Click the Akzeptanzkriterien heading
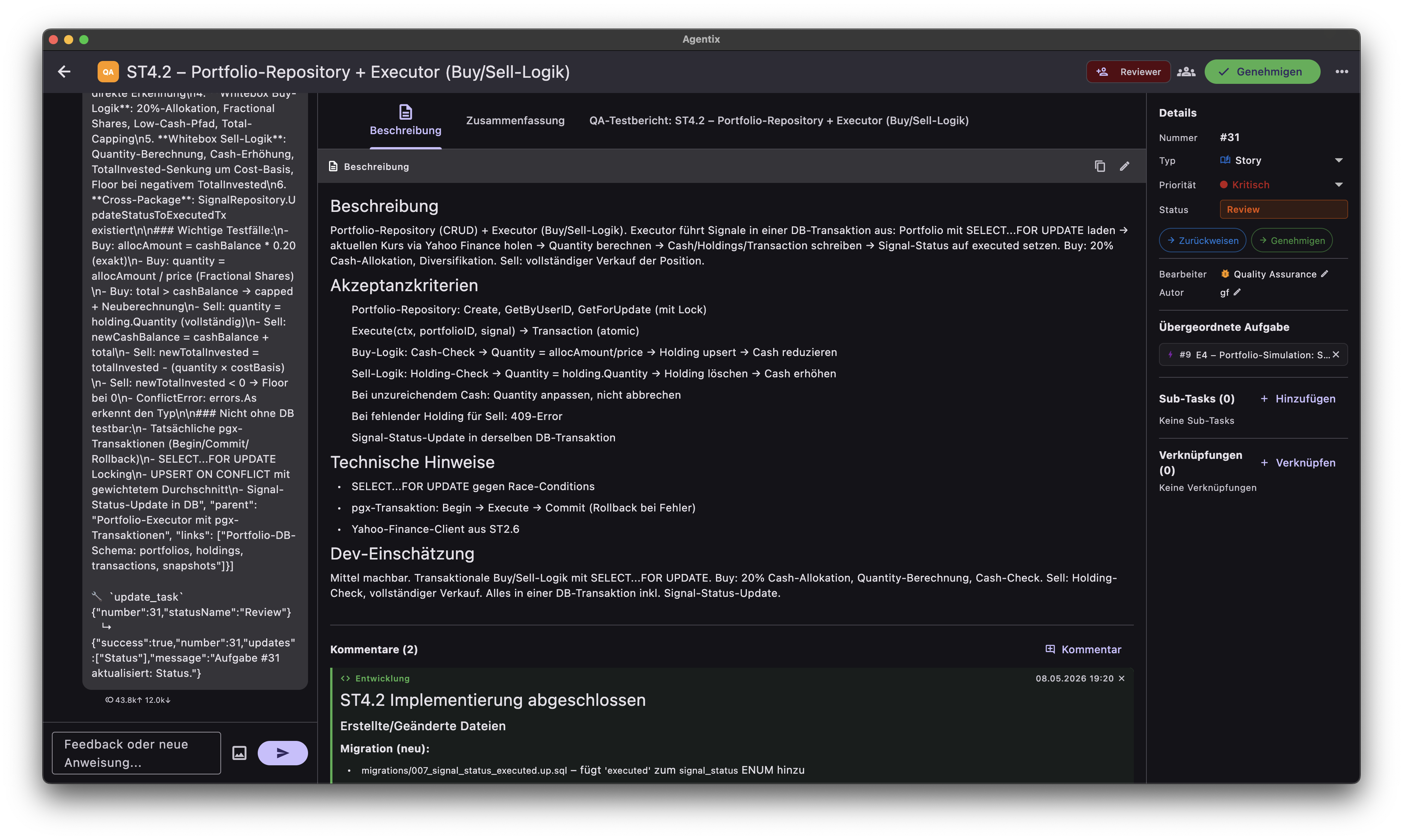 404,285
